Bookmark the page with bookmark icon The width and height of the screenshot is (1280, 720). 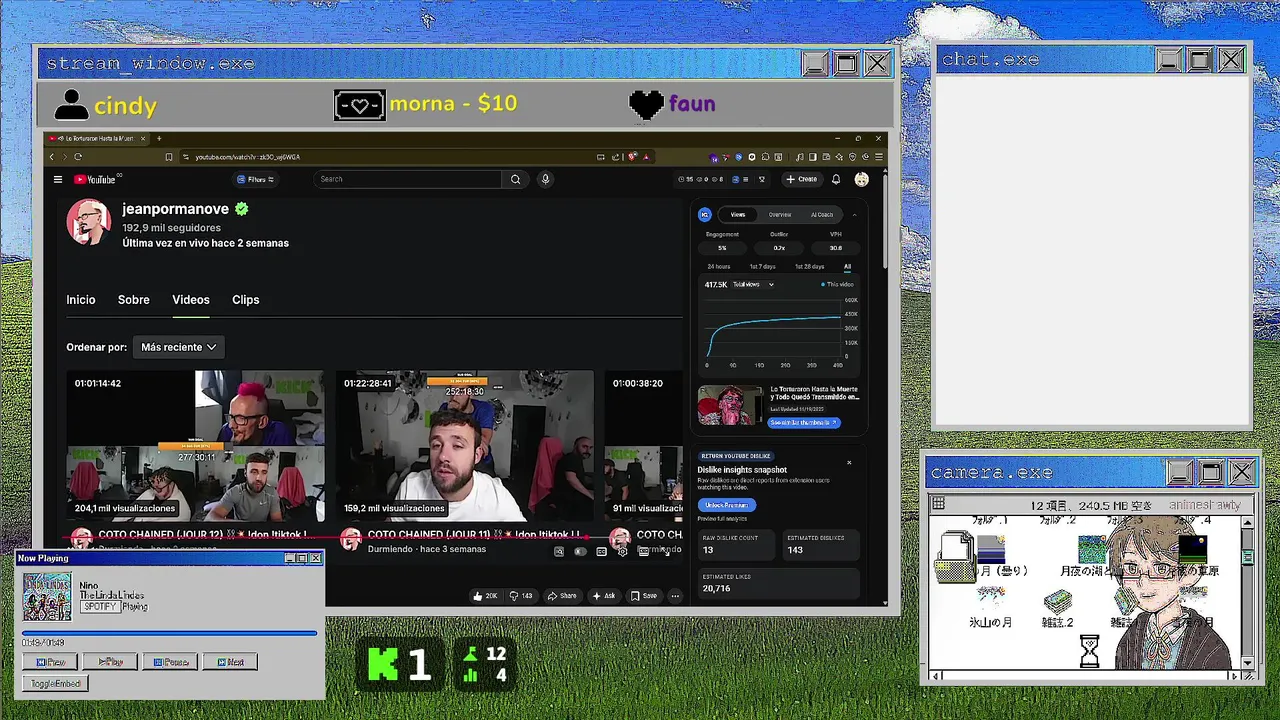coord(169,157)
